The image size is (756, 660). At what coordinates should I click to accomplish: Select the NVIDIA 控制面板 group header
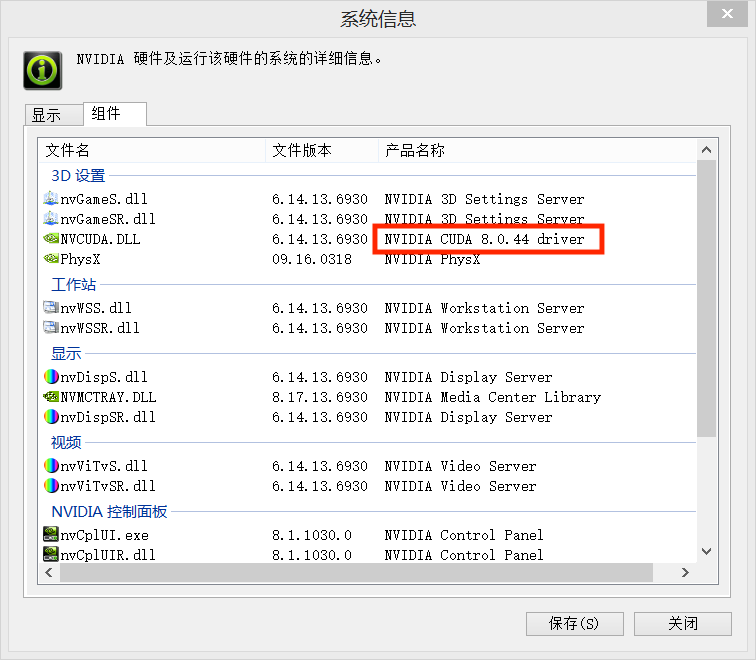point(109,511)
